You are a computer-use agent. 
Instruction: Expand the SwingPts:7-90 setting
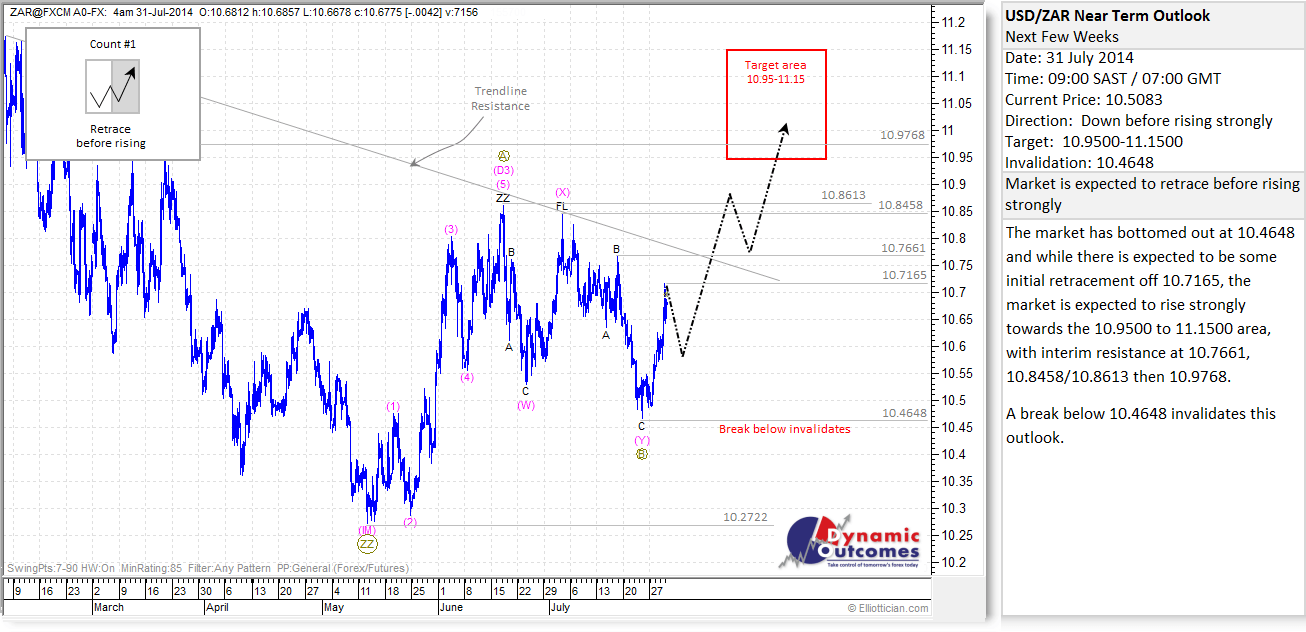click(x=42, y=567)
